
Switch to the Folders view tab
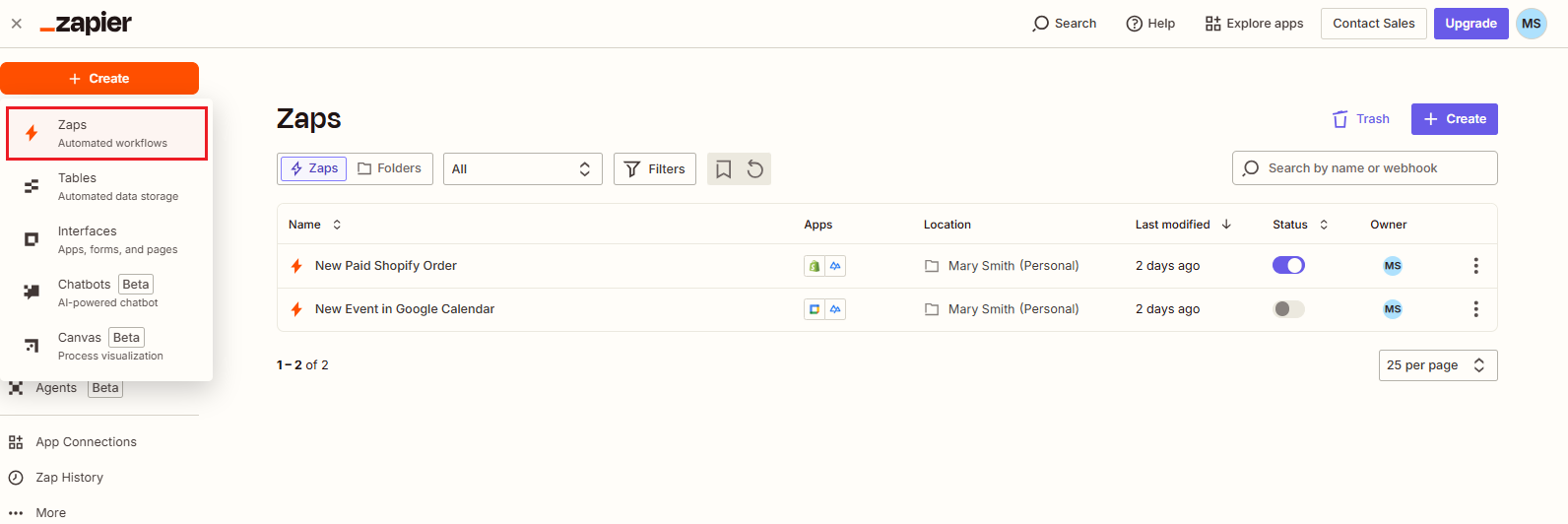389,168
